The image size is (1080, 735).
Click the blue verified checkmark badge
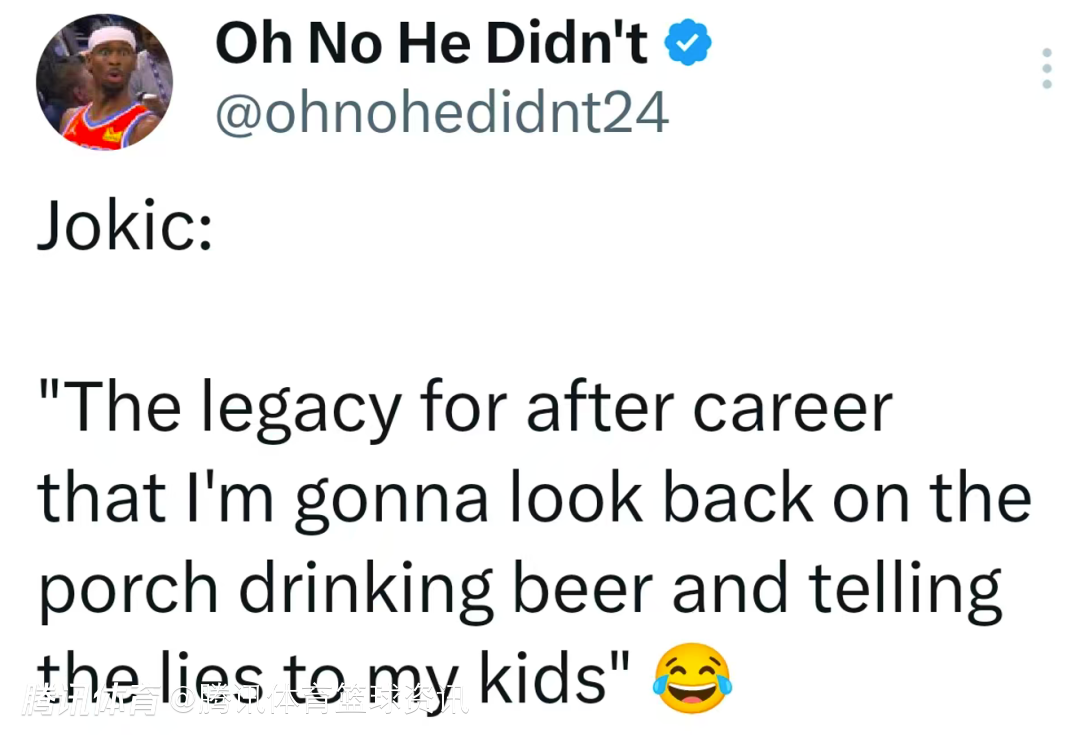[x=688, y=43]
